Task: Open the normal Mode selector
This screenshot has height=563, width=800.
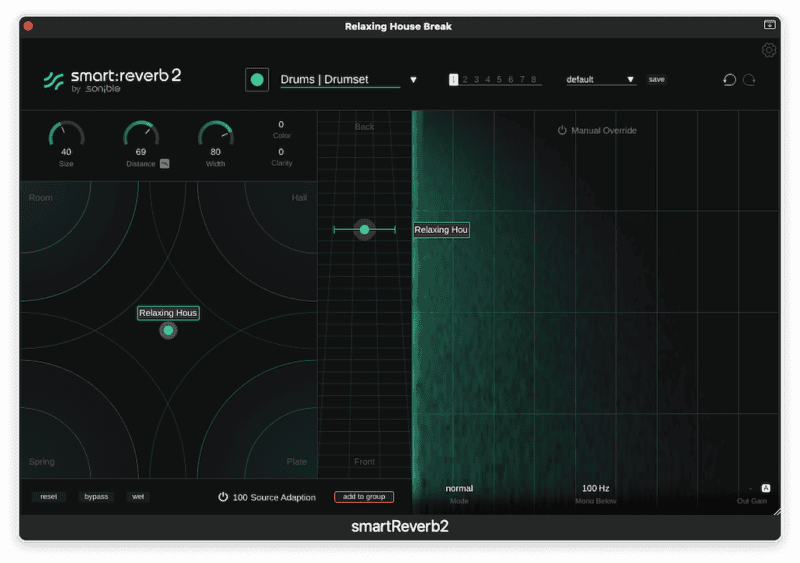Action: (459, 488)
